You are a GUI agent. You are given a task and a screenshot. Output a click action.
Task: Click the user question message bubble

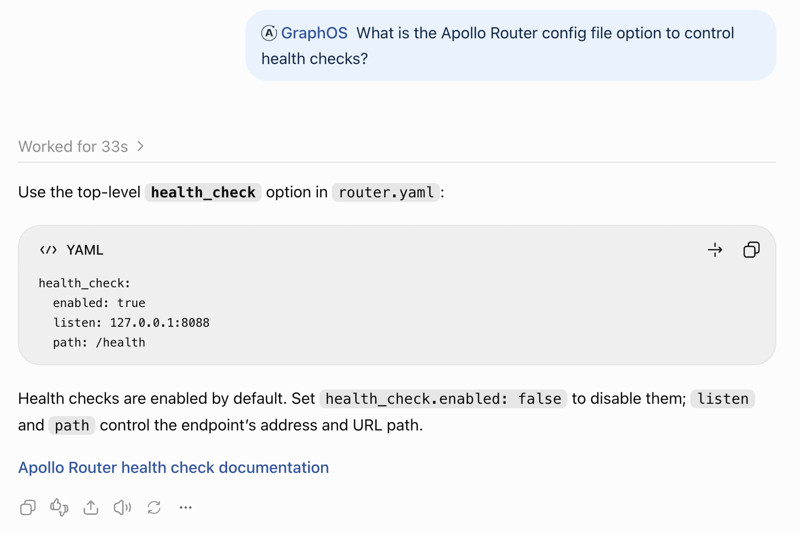(511, 45)
